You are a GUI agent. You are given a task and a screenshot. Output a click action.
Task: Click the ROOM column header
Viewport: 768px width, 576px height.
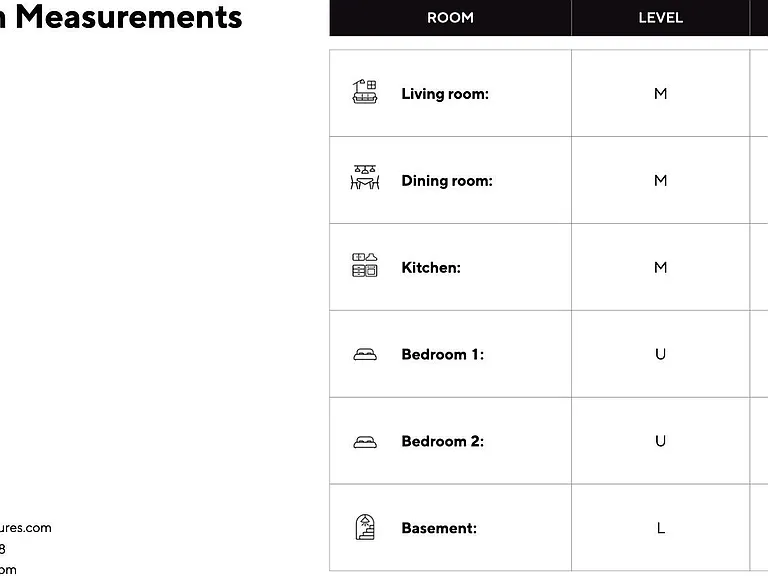(x=450, y=18)
